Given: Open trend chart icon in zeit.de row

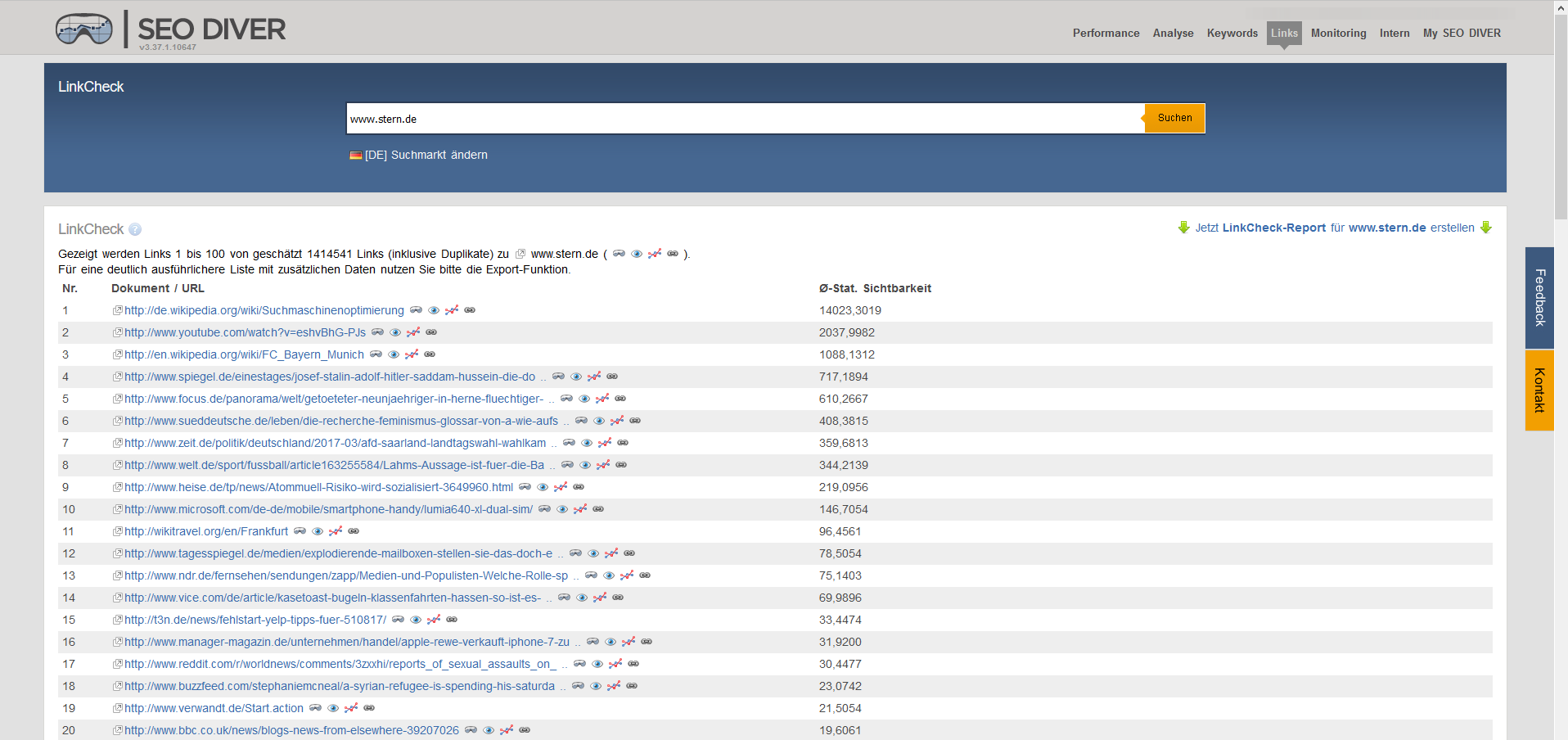Looking at the screenshot, I should (605, 443).
